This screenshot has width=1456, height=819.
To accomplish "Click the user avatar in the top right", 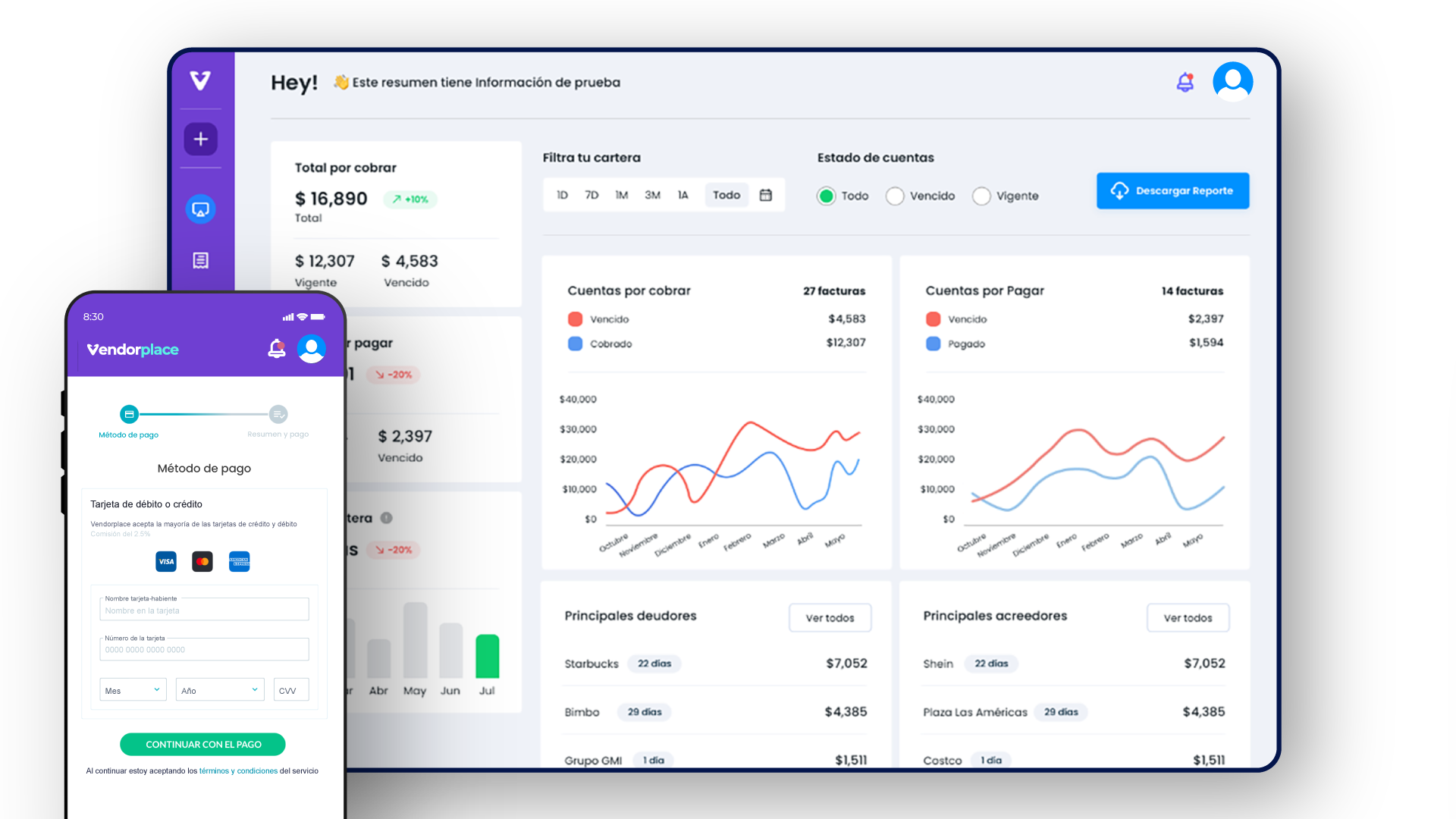I will click(1232, 81).
